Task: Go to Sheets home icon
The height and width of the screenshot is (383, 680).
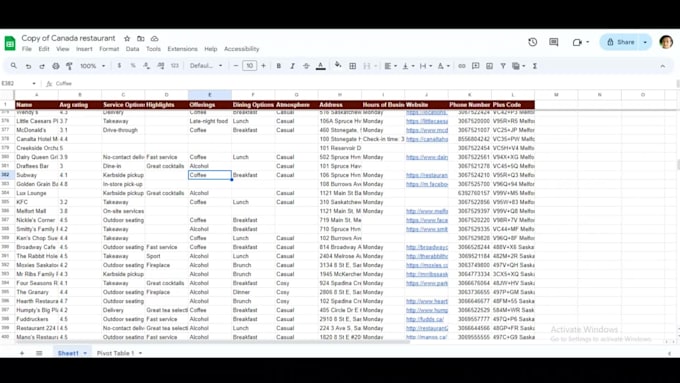Action: pos(10,43)
